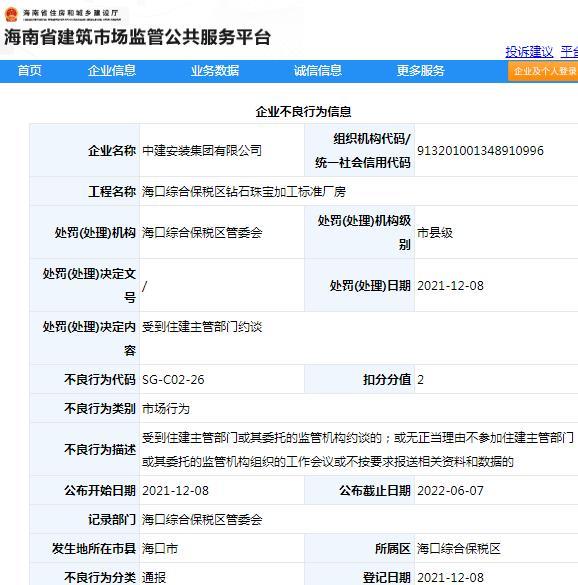This screenshot has height=585, width=578.
Task: Click the platform title 海南省建筑市场监管公共服务平台
Action: click(x=137, y=37)
